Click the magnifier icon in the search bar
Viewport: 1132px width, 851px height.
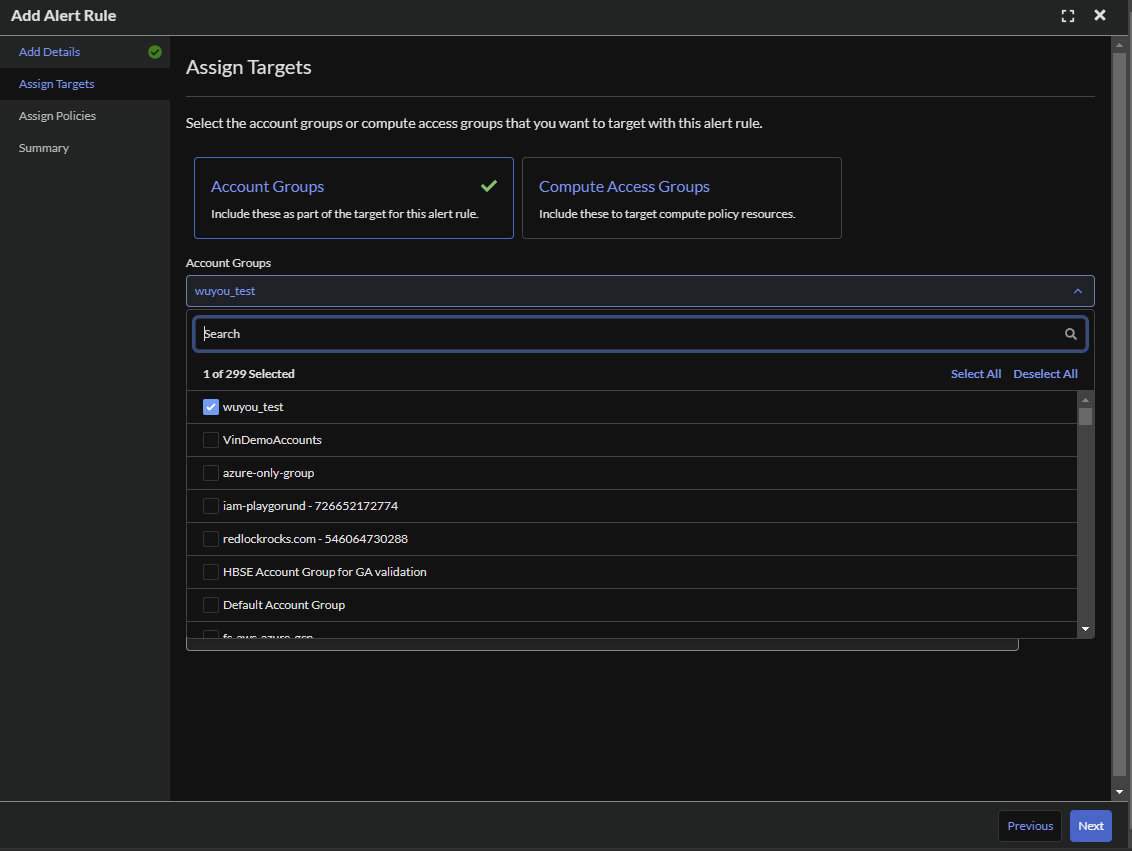click(x=1070, y=333)
